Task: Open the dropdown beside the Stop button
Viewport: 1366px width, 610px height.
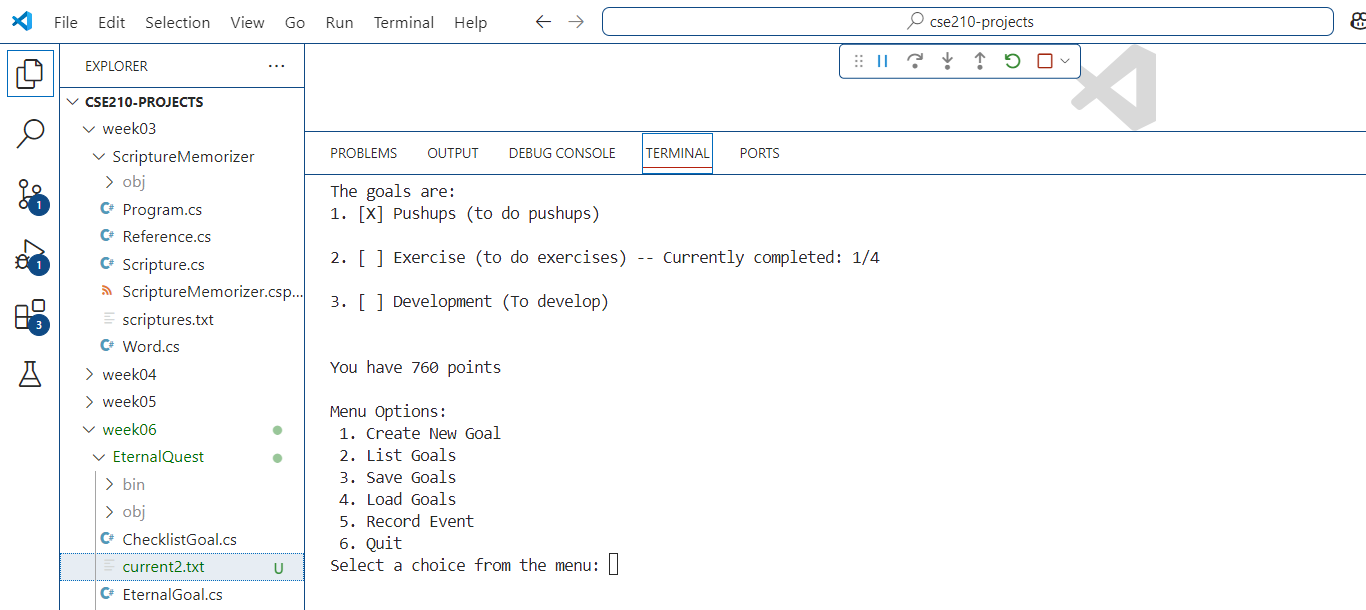Action: pyautogui.click(x=1065, y=61)
